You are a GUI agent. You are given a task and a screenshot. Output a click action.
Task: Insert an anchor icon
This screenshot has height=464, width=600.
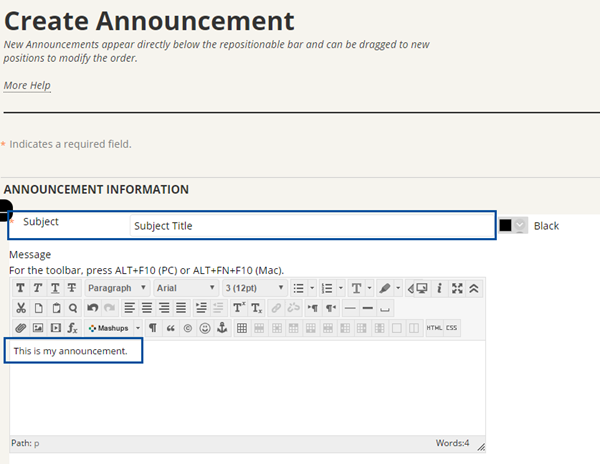coord(222,328)
